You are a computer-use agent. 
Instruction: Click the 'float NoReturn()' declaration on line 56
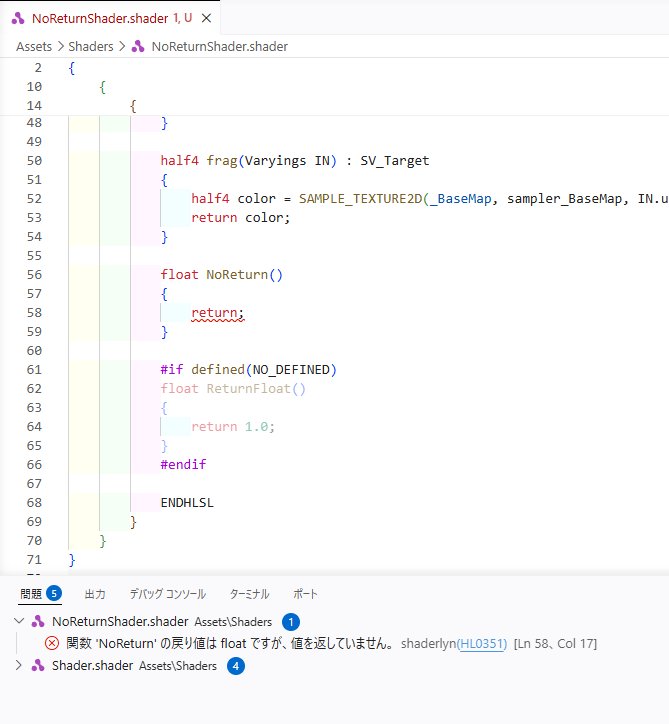tap(221, 275)
